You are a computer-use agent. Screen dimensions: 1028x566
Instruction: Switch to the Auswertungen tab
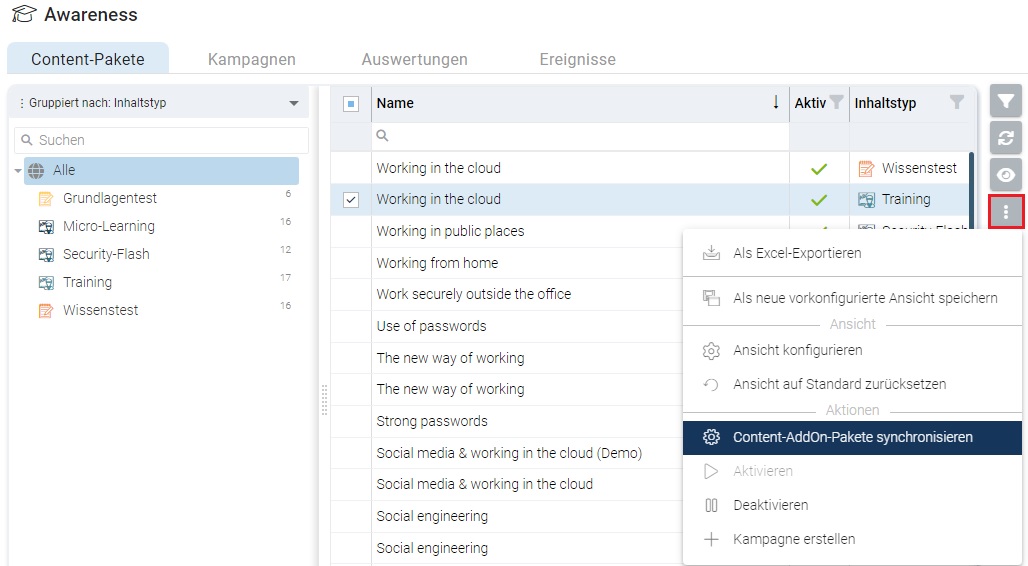(x=414, y=59)
